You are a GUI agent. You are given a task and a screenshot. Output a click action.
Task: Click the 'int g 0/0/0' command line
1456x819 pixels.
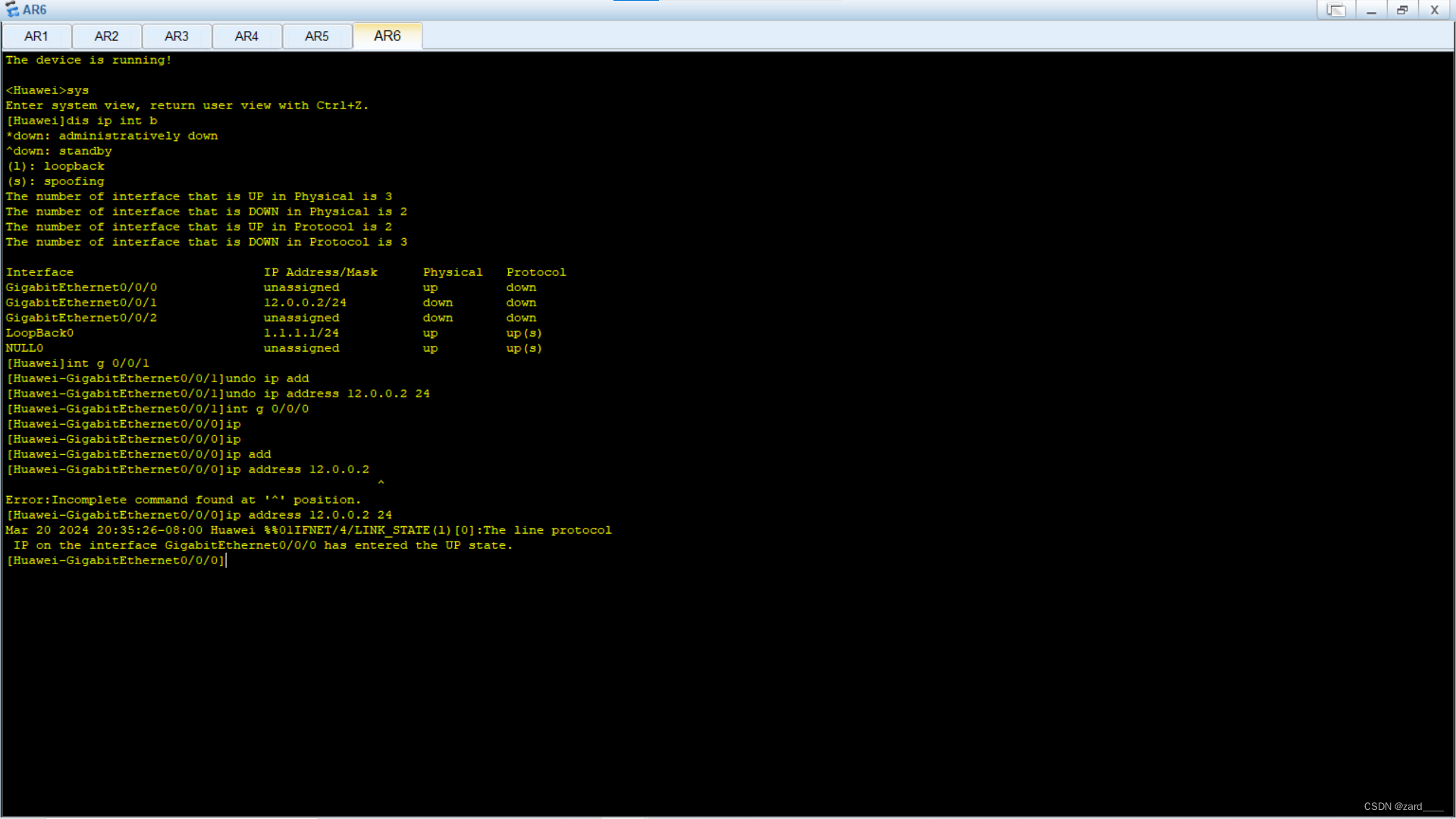pos(158,409)
